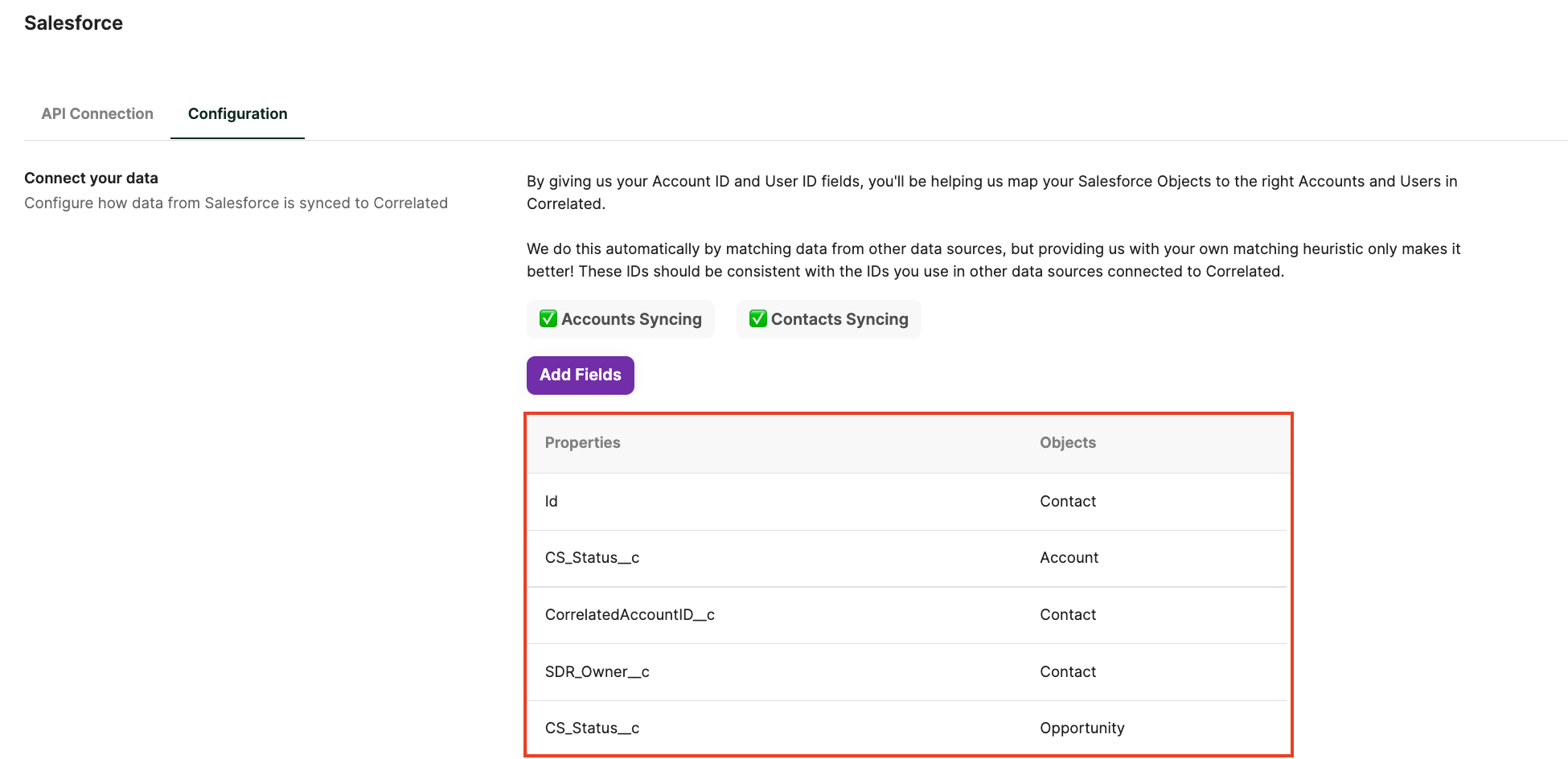The image size is (1568, 759).
Task: Click the Contacts Syncing status badge
Action: [x=829, y=319]
